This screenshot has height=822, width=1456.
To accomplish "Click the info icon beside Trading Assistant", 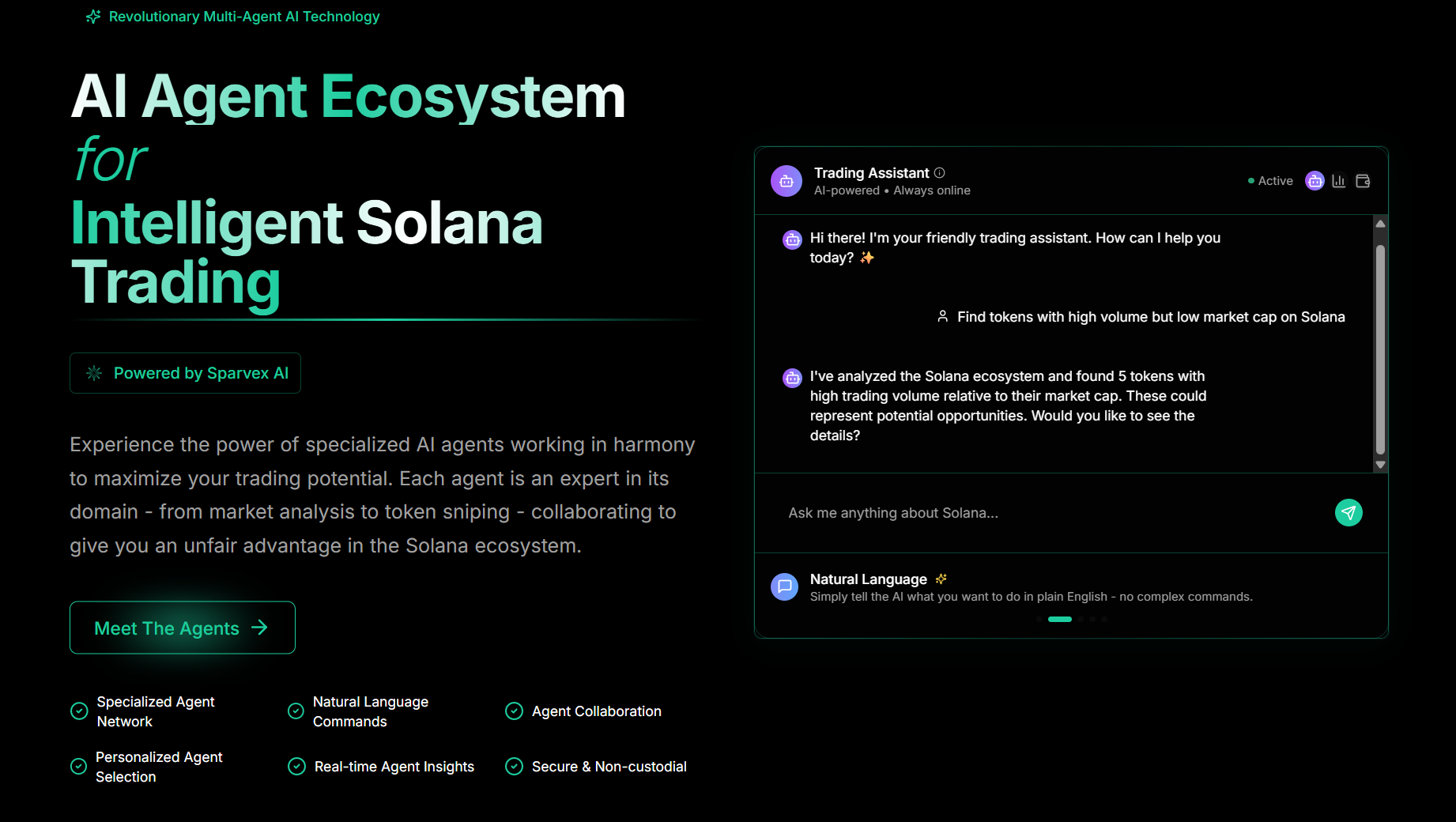I will click(940, 173).
